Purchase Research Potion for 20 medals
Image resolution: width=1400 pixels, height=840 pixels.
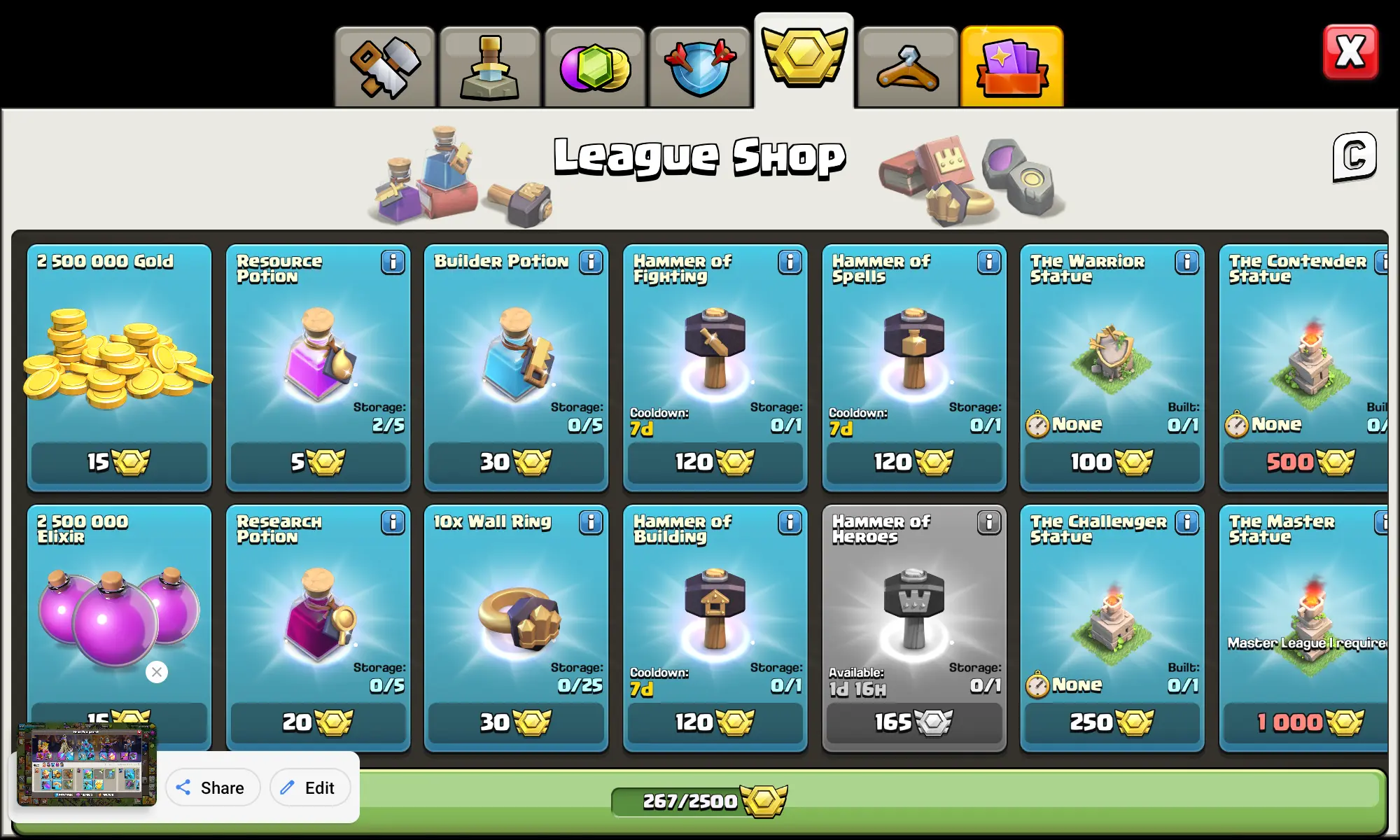318,722
